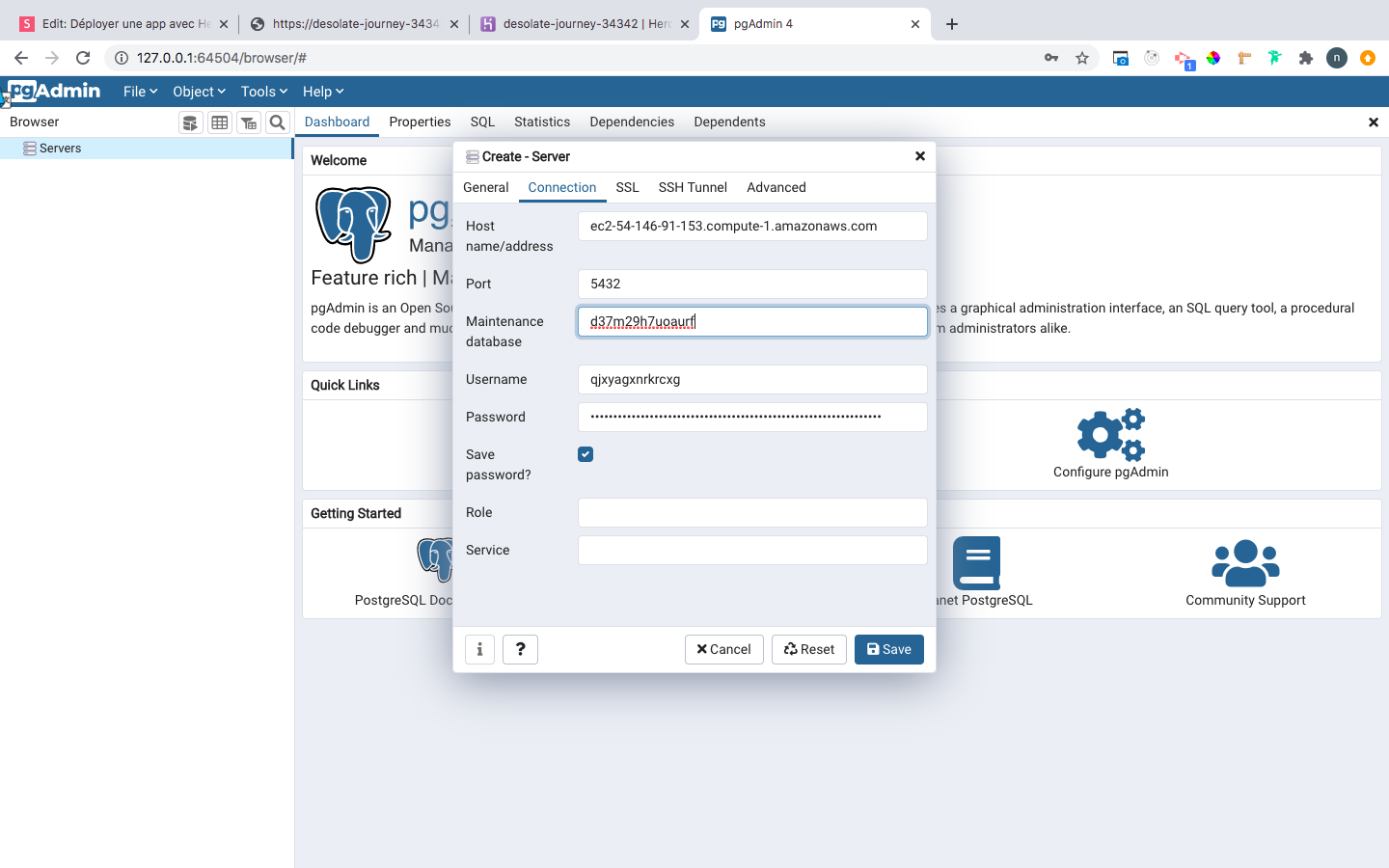Save the new server configuration

[x=889, y=649]
